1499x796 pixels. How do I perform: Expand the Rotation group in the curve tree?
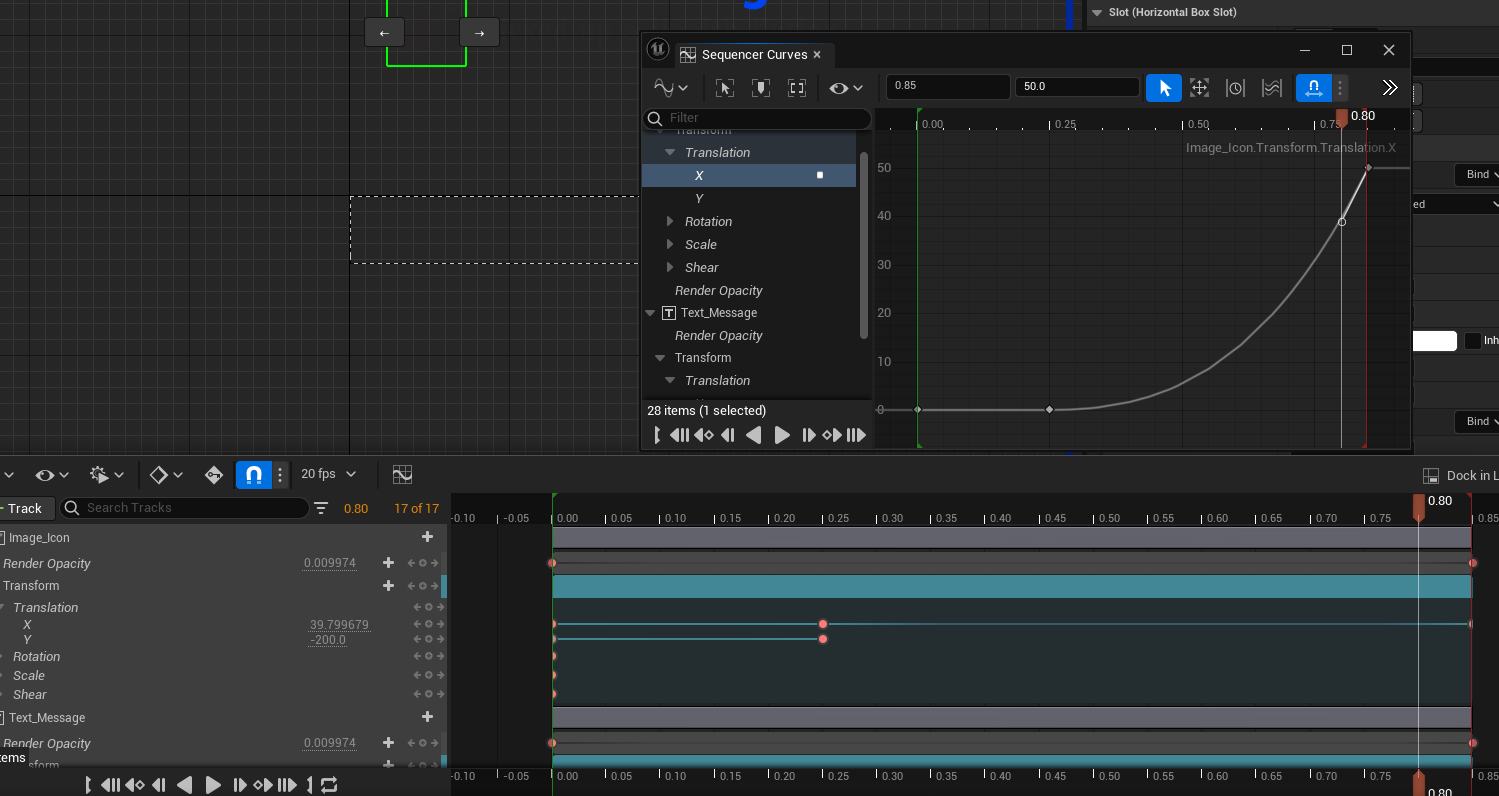click(670, 222)
